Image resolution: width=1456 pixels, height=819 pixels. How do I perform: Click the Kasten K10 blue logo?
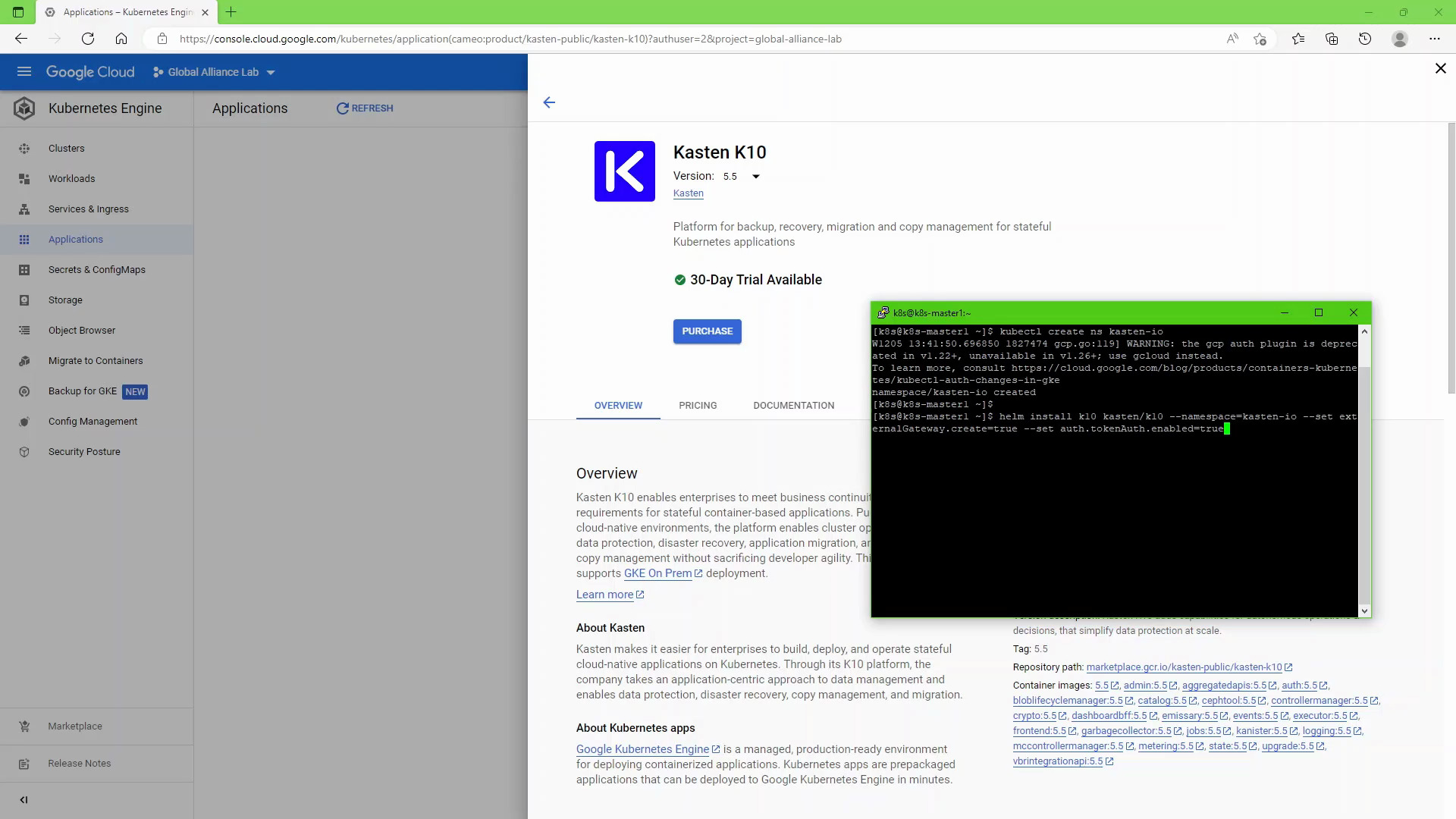(625, 171)
